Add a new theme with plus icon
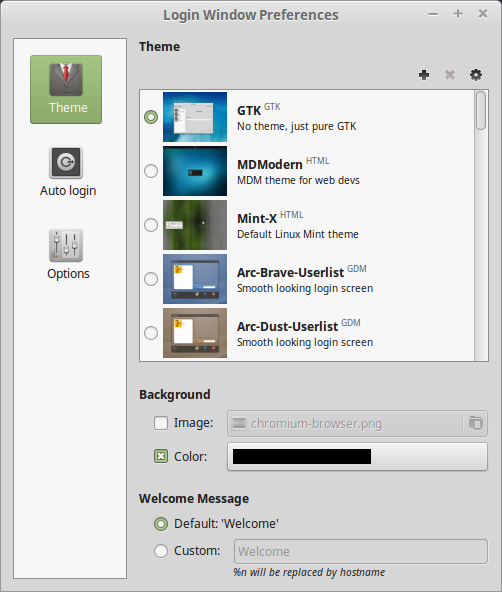 [424, 75]
